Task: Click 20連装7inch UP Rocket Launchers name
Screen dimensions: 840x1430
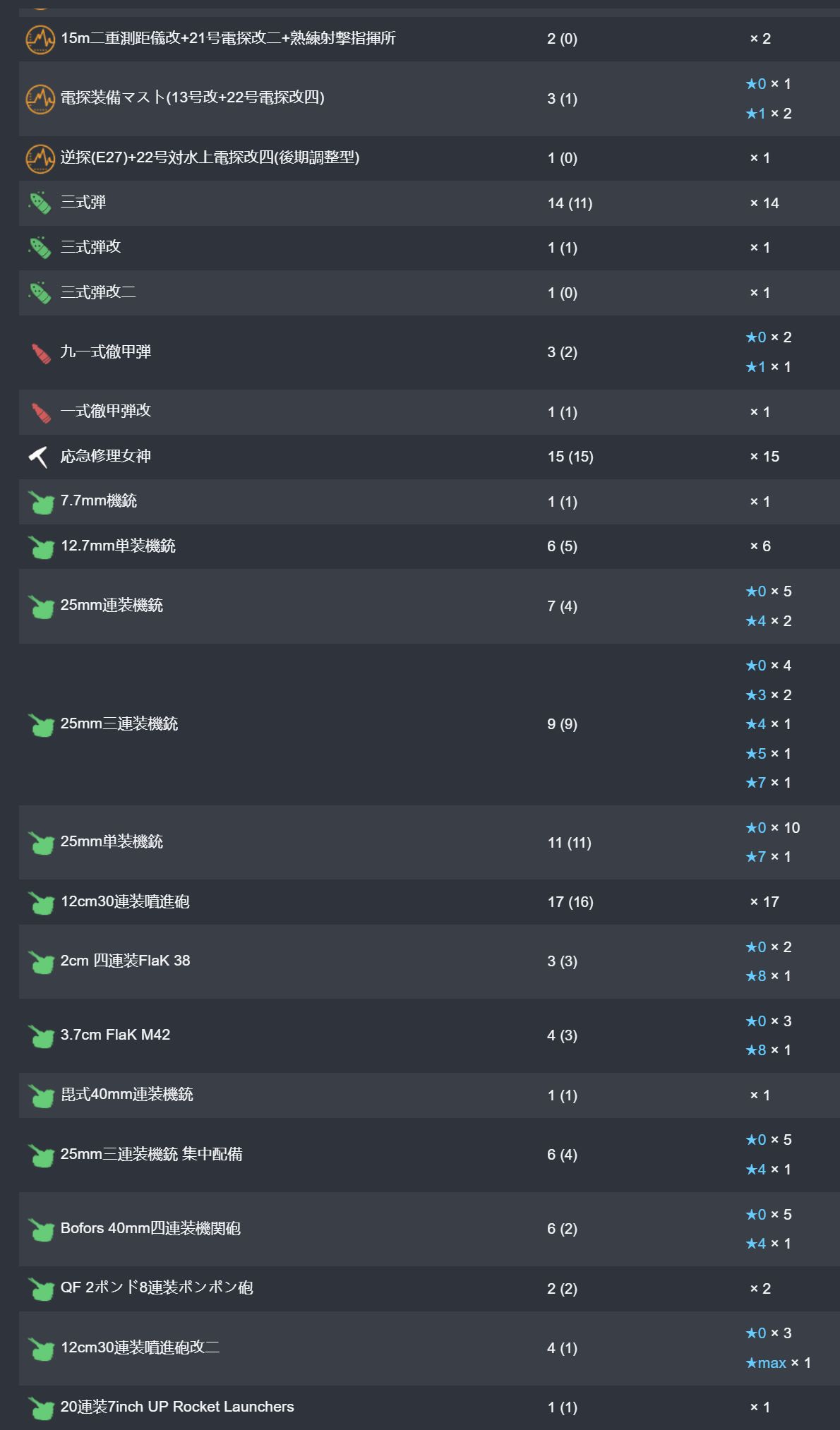Action: tap(177, 1407)
